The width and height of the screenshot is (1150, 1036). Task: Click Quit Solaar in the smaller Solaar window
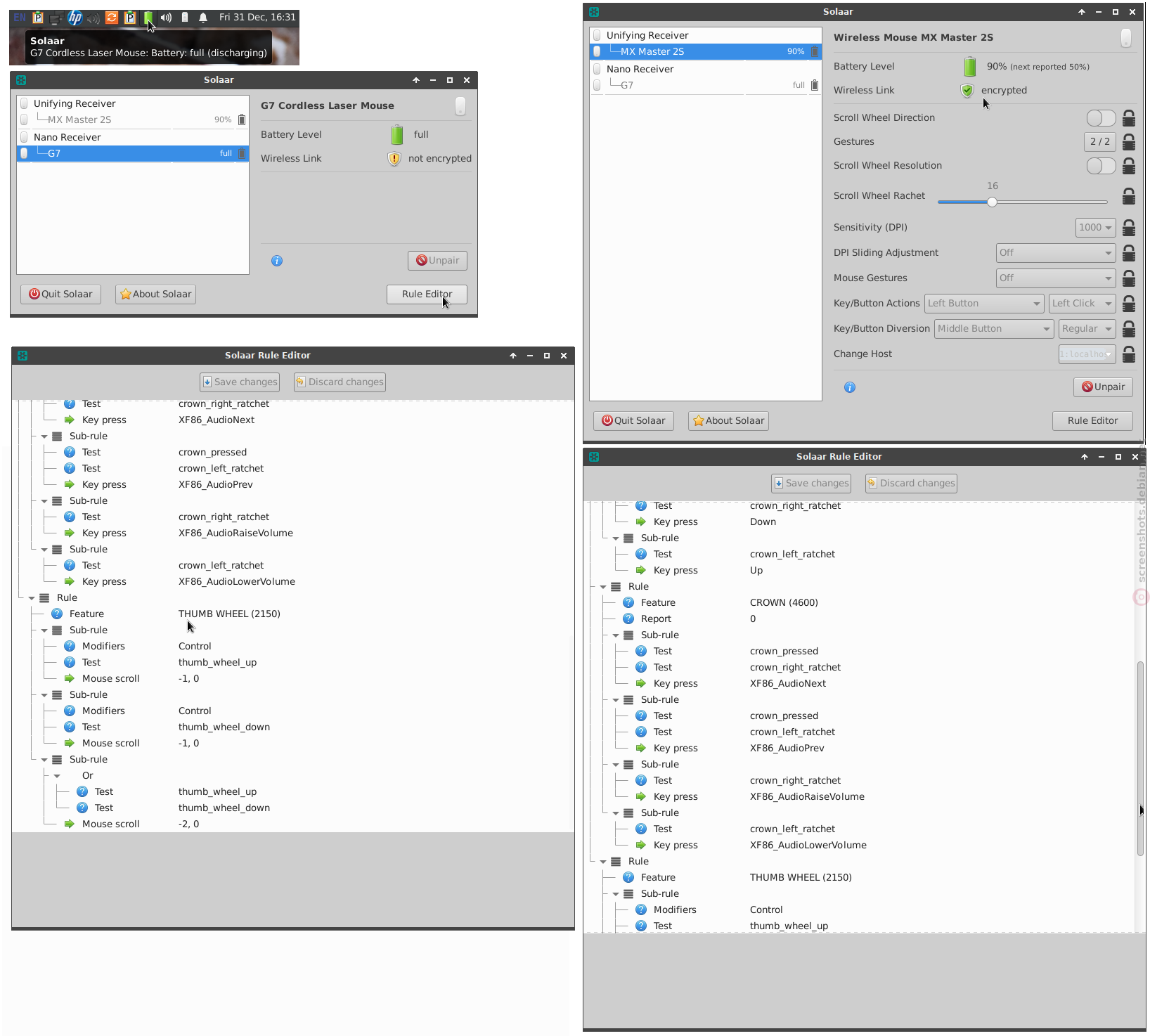[60, 294]
